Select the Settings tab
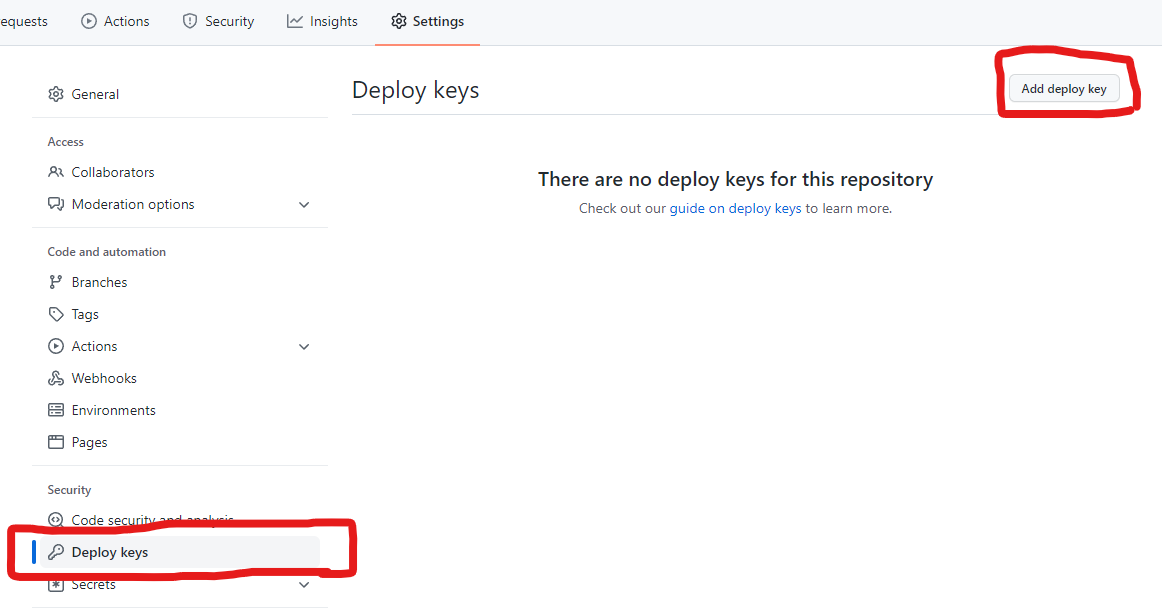Screen dimensions: 1162x615 (427, 21)
